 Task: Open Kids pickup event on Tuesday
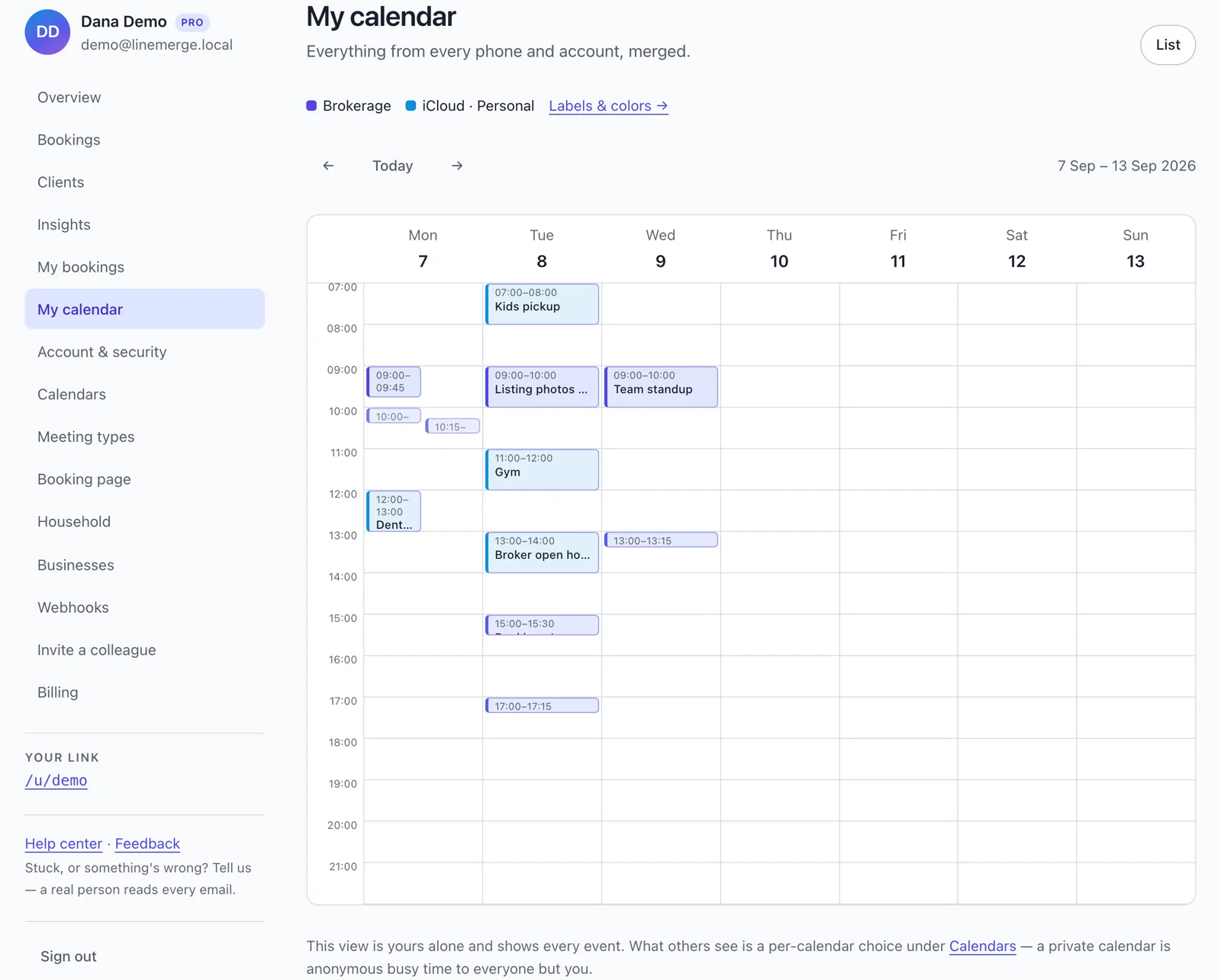pos(542,304)
